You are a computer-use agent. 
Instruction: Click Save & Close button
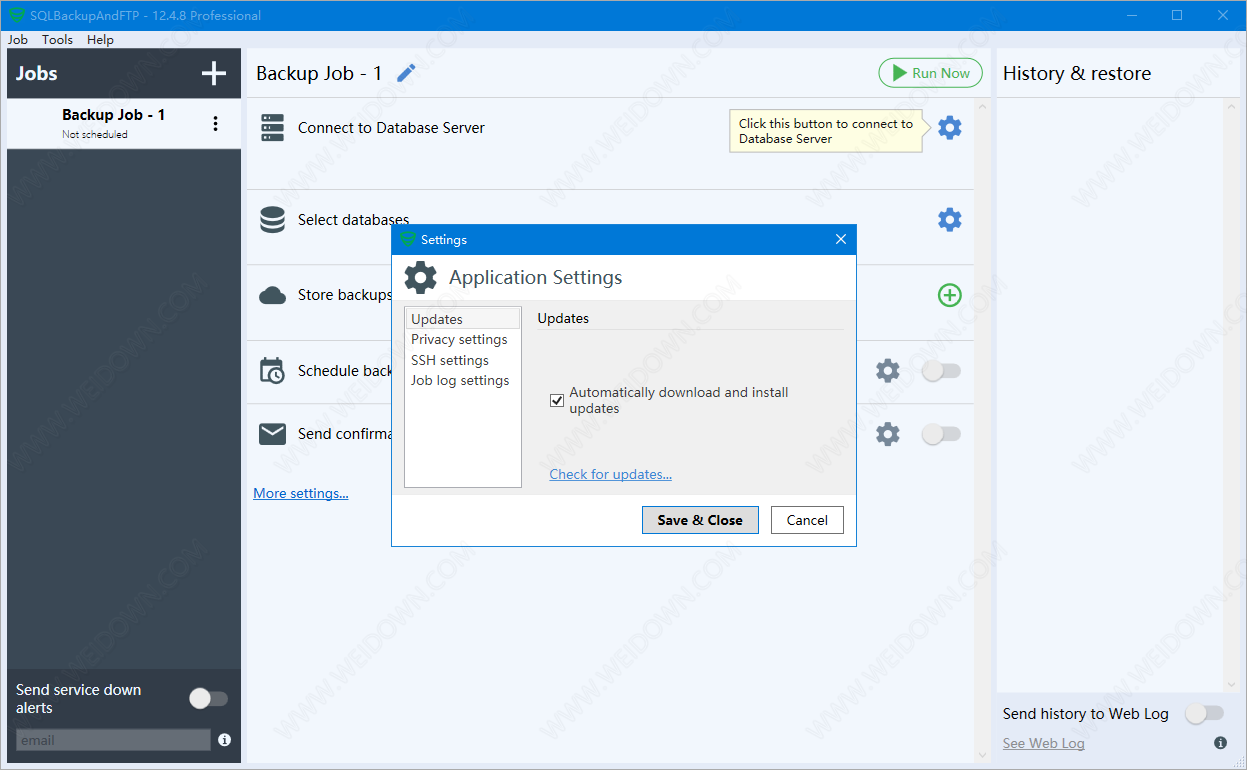click(x=700, y=520)
